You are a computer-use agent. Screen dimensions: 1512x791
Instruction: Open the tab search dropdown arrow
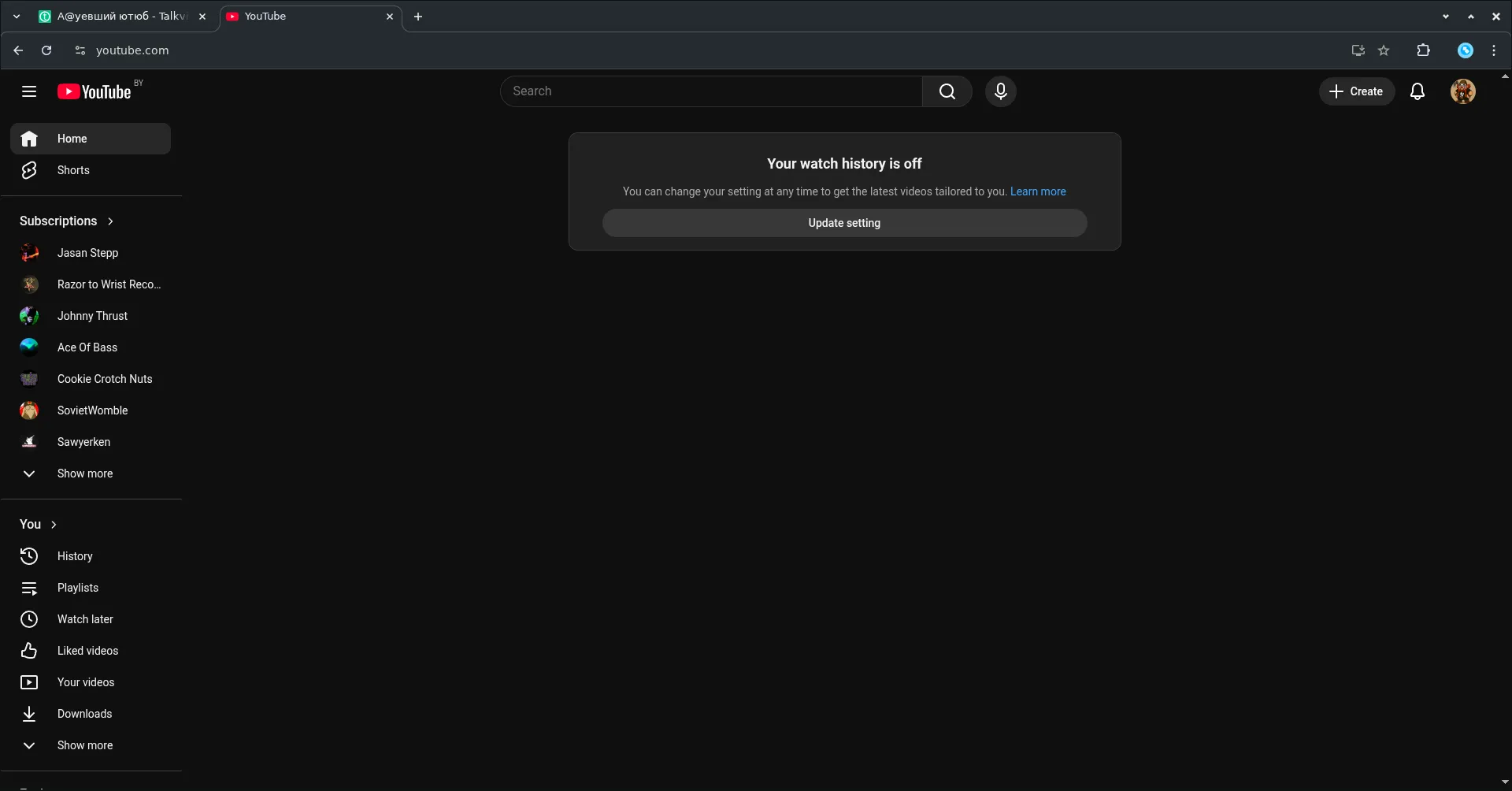point(17,17)
